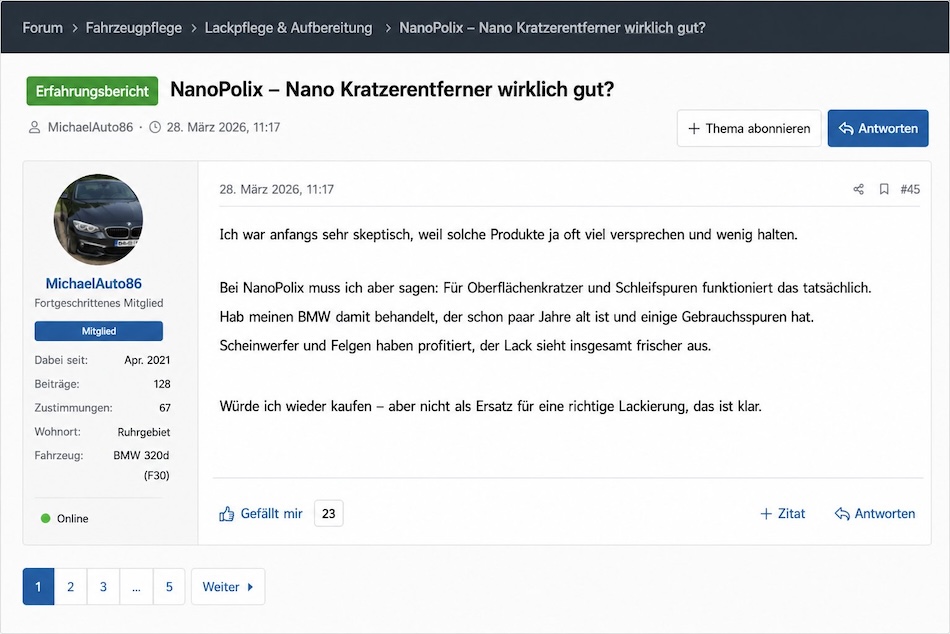The width and height of the screenshot is (950, 634).
Task: Click the thread title heading
Action: tap(392, 90)
